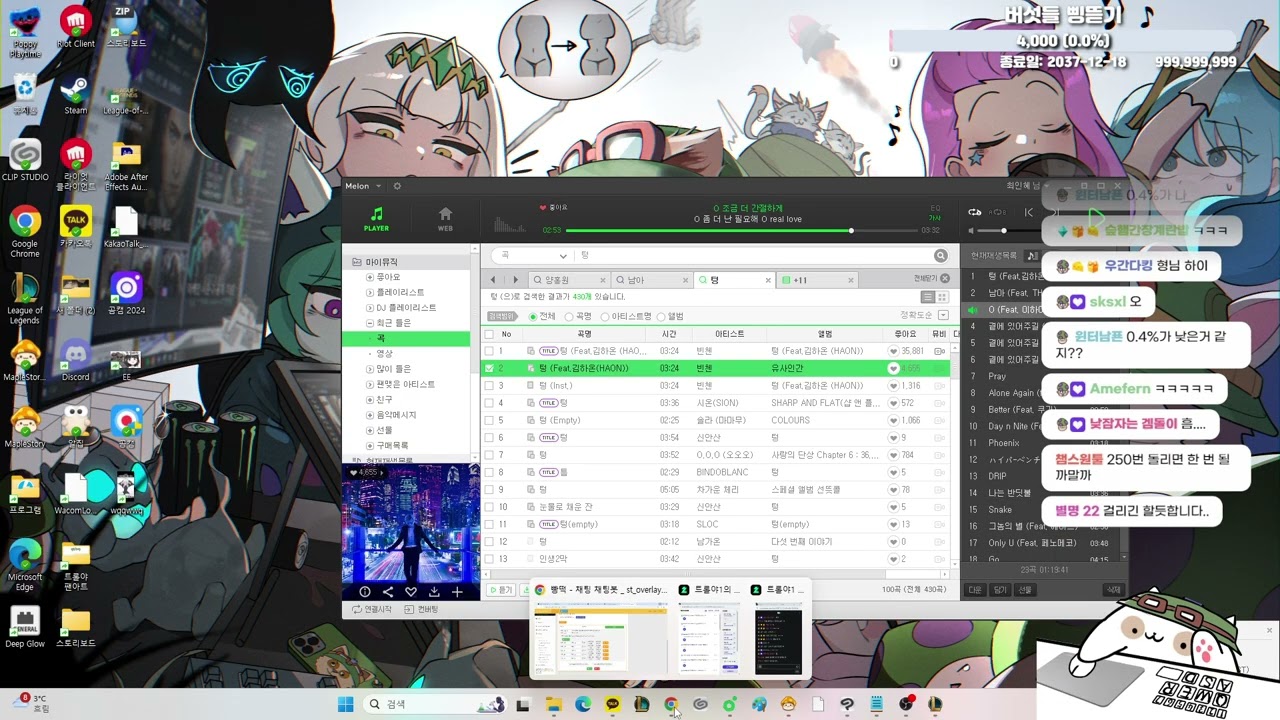The height and width of the screenshot is (720, 1280).
Task: Click the search magnifier button
Action: [x=941, y=256]
